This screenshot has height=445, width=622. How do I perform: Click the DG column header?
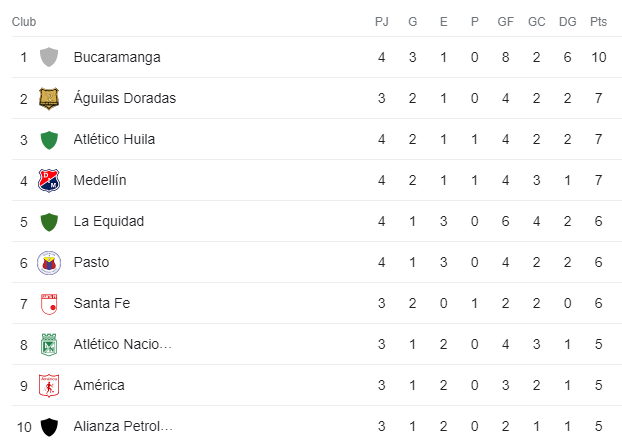coord(566,21)
